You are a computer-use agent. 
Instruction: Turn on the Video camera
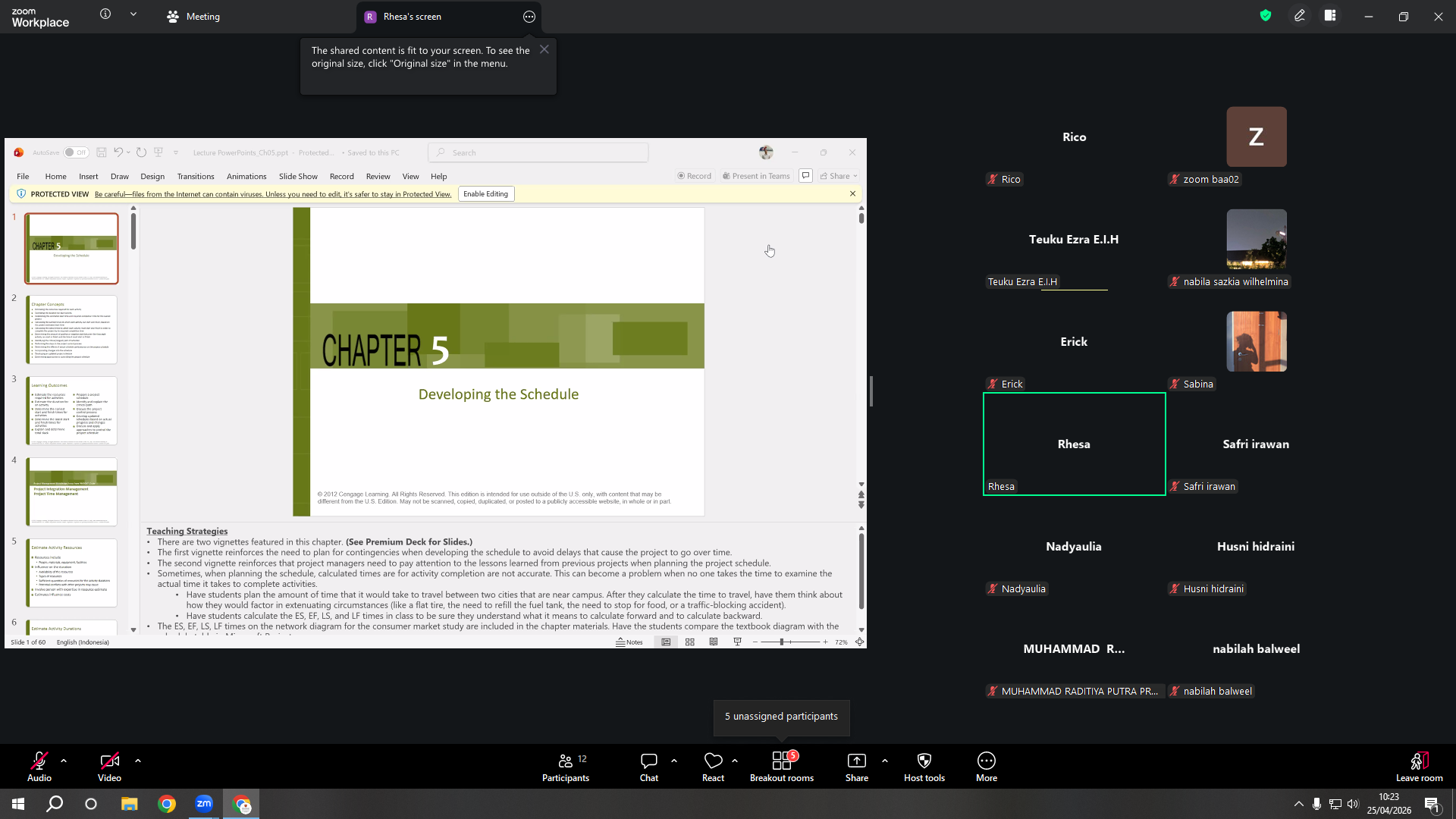pos(109,767)
